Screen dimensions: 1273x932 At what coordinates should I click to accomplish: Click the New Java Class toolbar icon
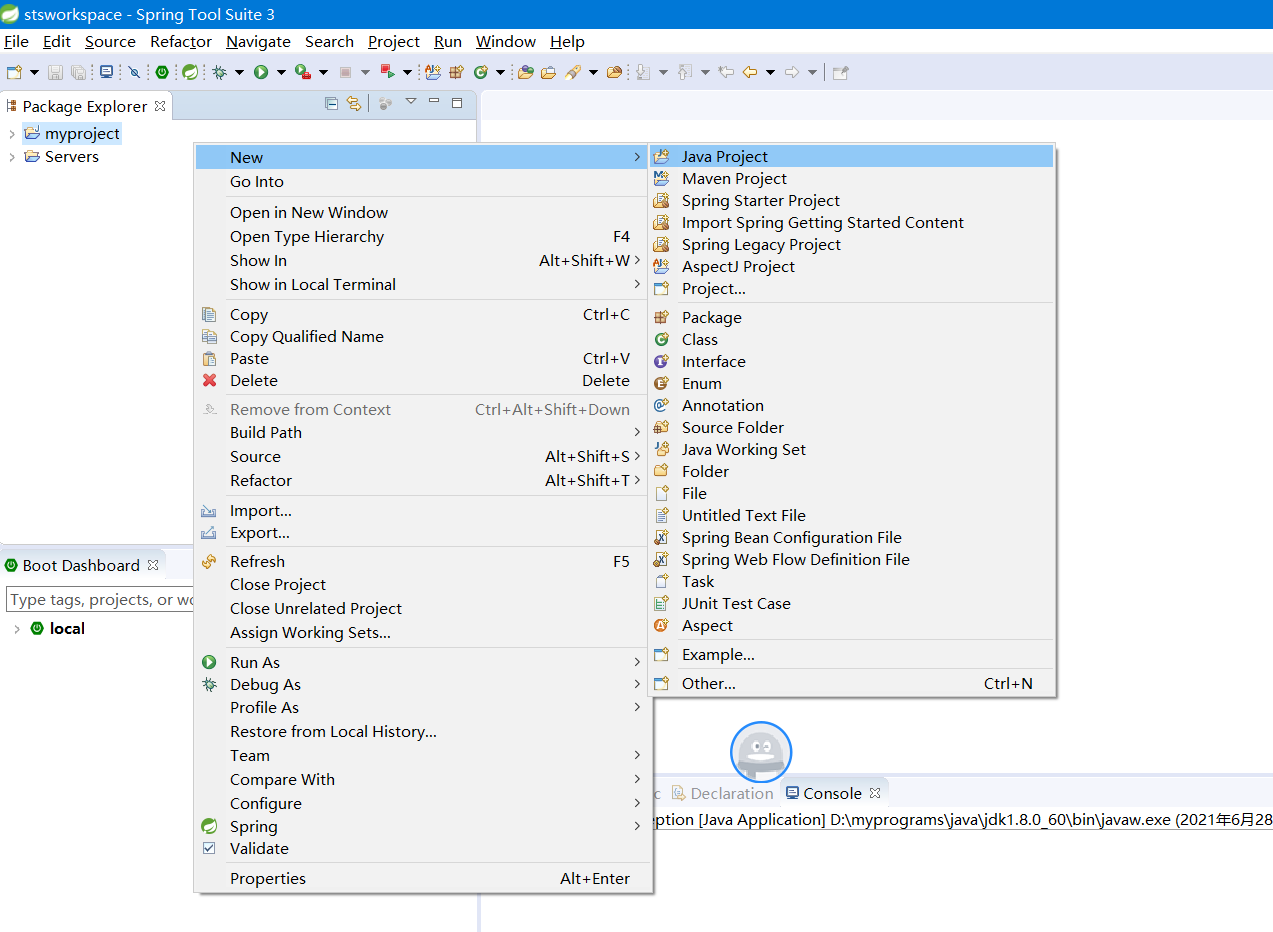480,72
